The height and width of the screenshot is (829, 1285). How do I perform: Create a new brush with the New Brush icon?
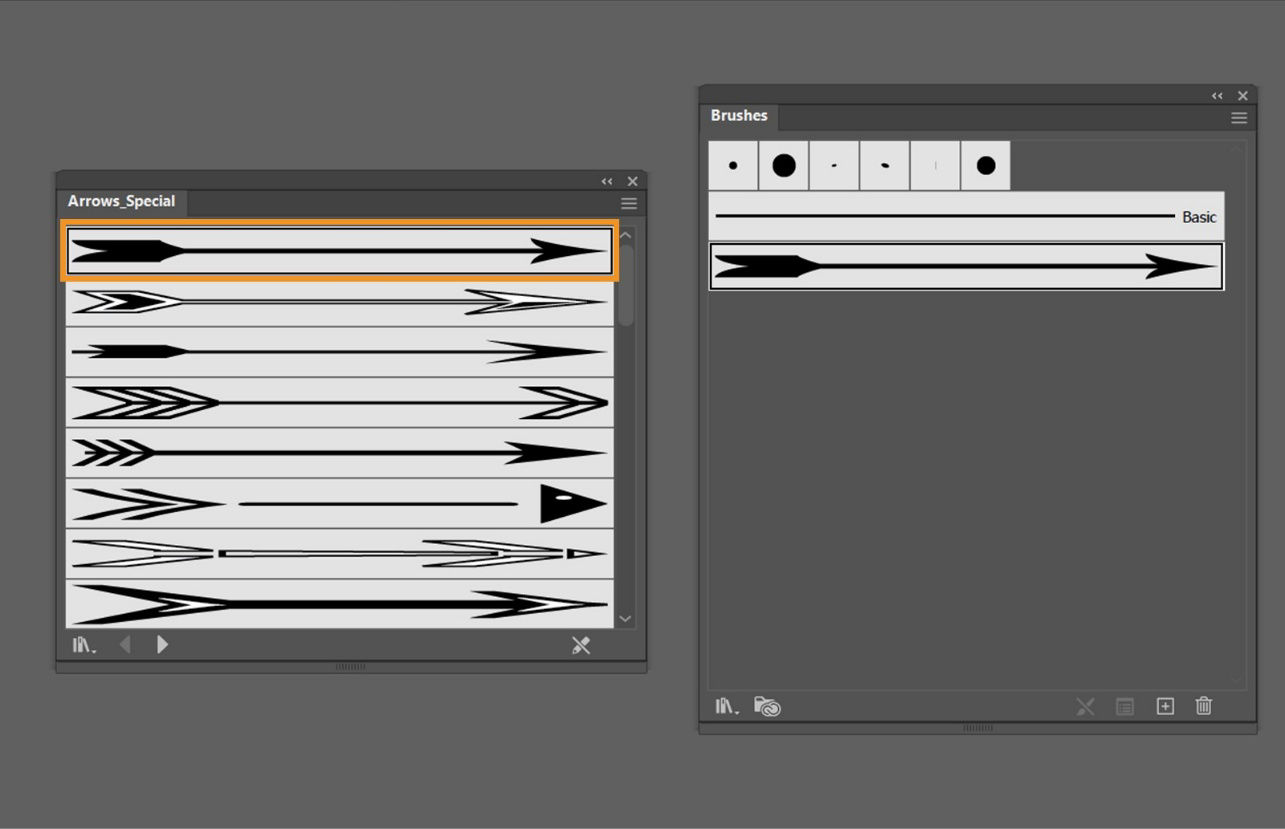pos(1164,706)
